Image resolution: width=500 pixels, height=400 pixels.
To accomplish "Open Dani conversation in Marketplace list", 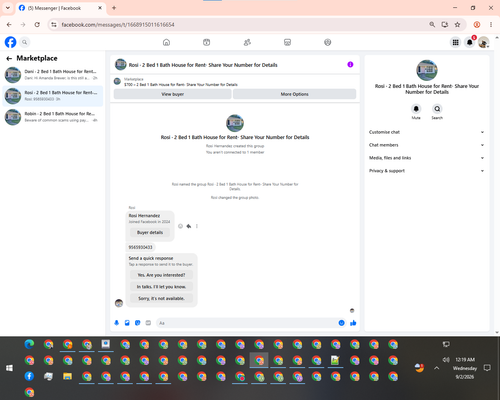I will coord(53,75).
